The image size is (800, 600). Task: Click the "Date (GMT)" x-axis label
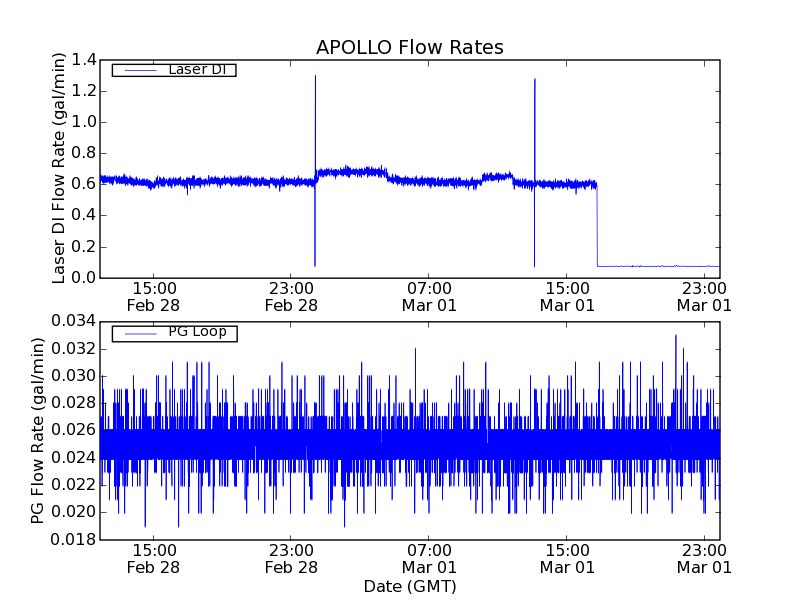point(410,586)
